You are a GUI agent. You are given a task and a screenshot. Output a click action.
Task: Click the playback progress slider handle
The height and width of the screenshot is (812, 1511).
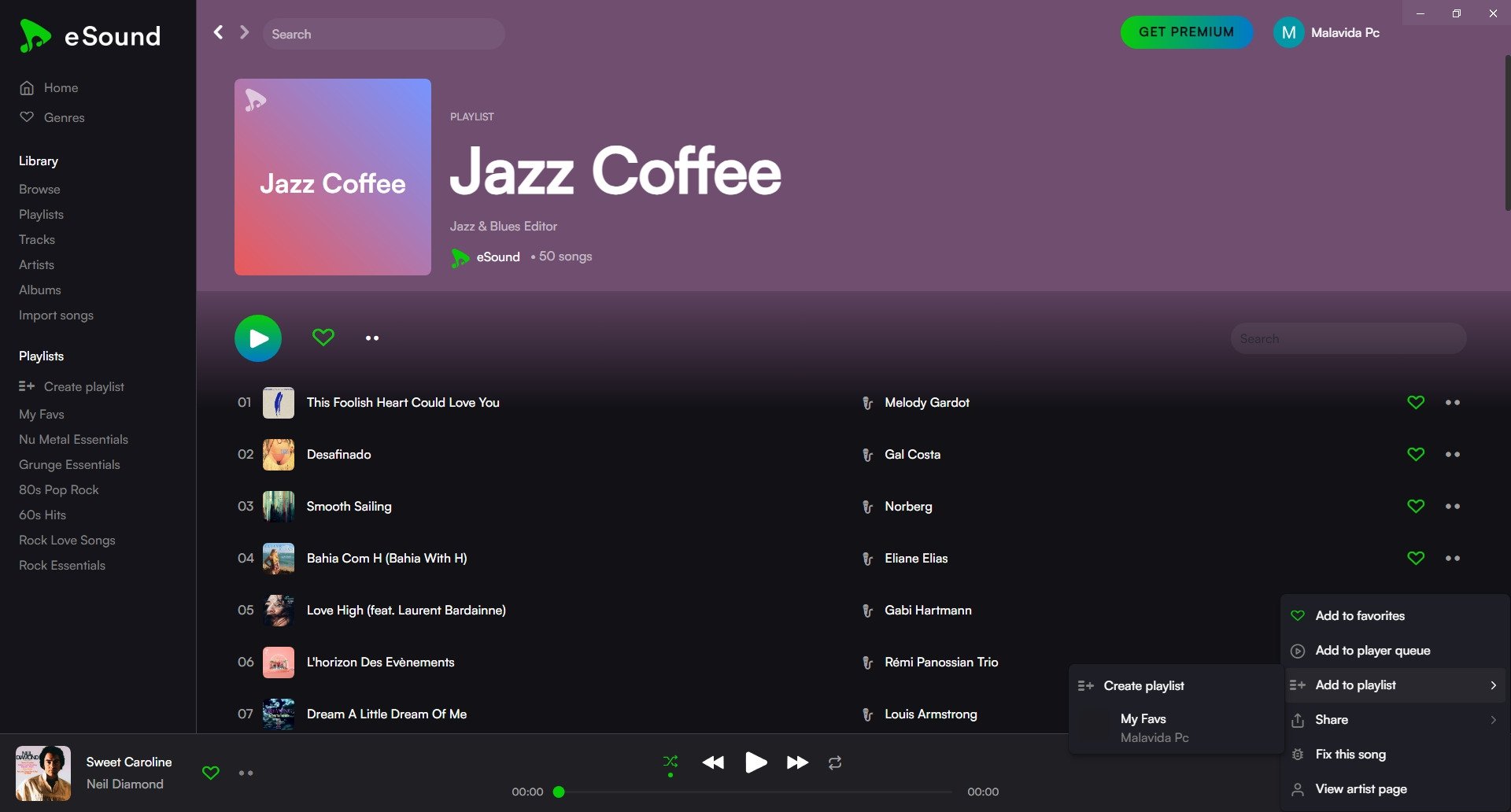[559, 792]
